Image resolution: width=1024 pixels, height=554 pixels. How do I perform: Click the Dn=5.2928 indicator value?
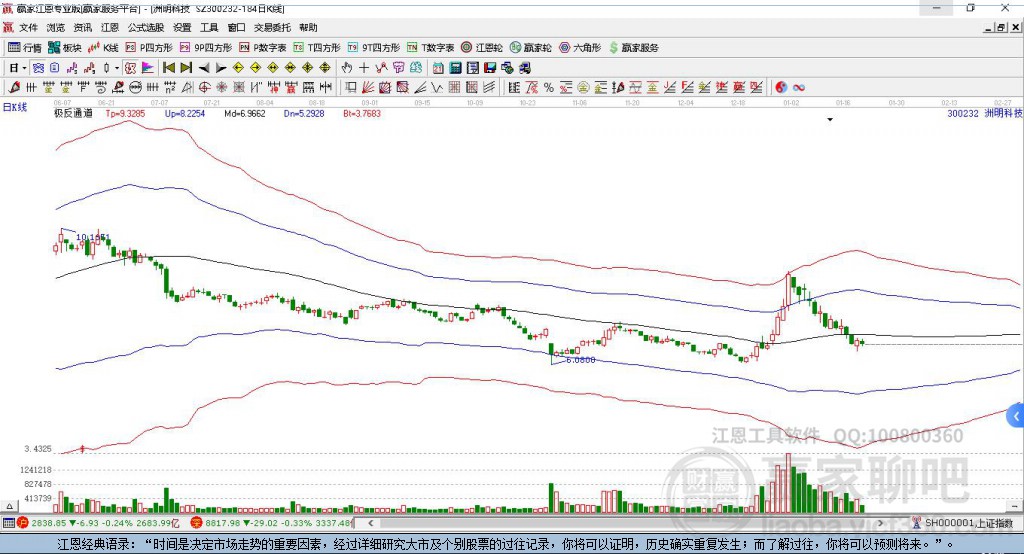point(304,114)
